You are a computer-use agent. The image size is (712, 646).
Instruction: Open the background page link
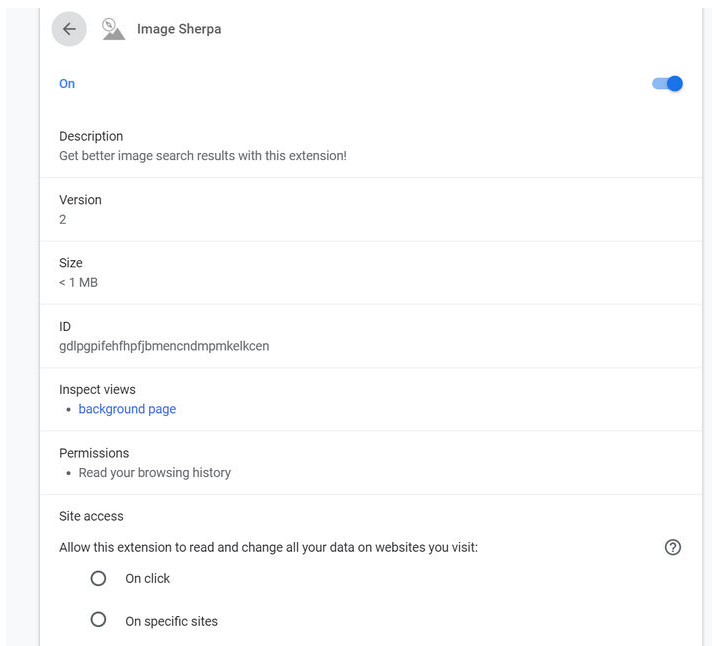pyautogui.click(x=127, y=409)
